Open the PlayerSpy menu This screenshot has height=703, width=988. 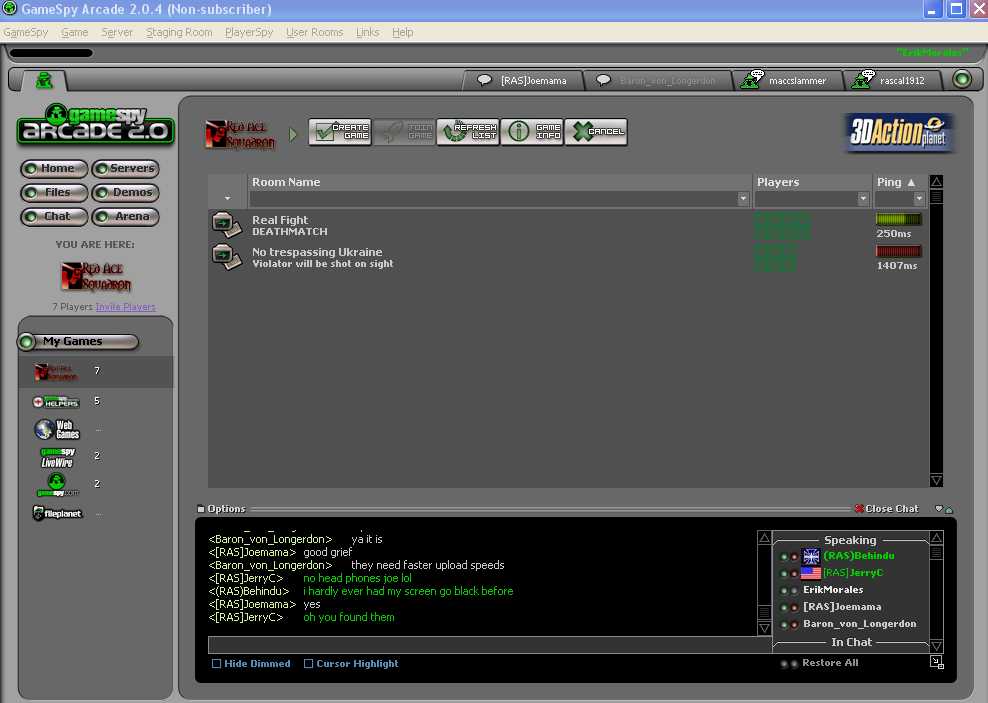[249, 32]
